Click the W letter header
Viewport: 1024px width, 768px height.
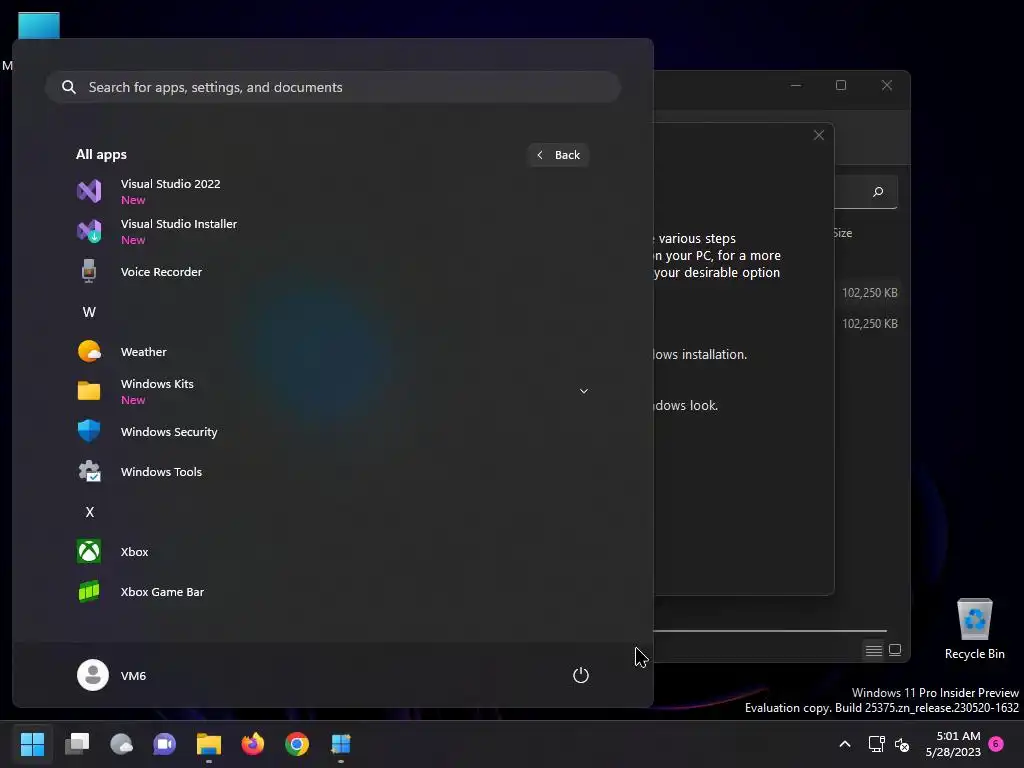pos(89,312)
